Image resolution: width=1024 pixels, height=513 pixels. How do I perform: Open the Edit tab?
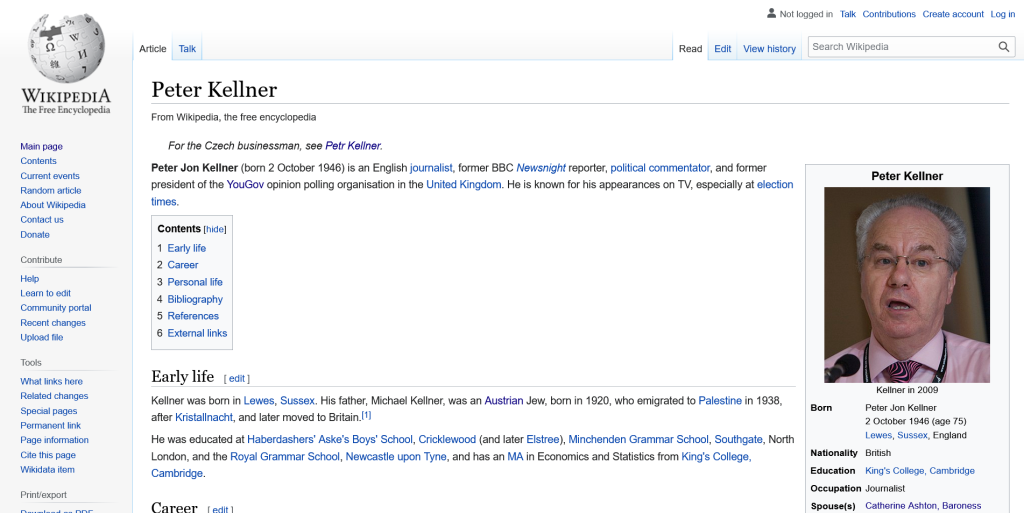tap(722, 48)
